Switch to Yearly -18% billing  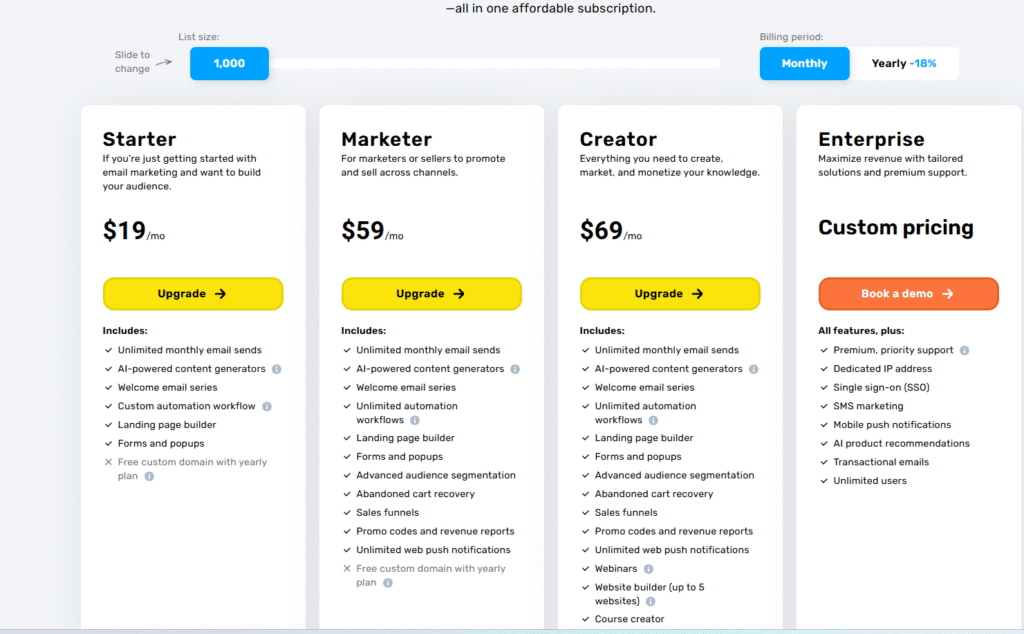pyautogui.click(x=904, y=63)
